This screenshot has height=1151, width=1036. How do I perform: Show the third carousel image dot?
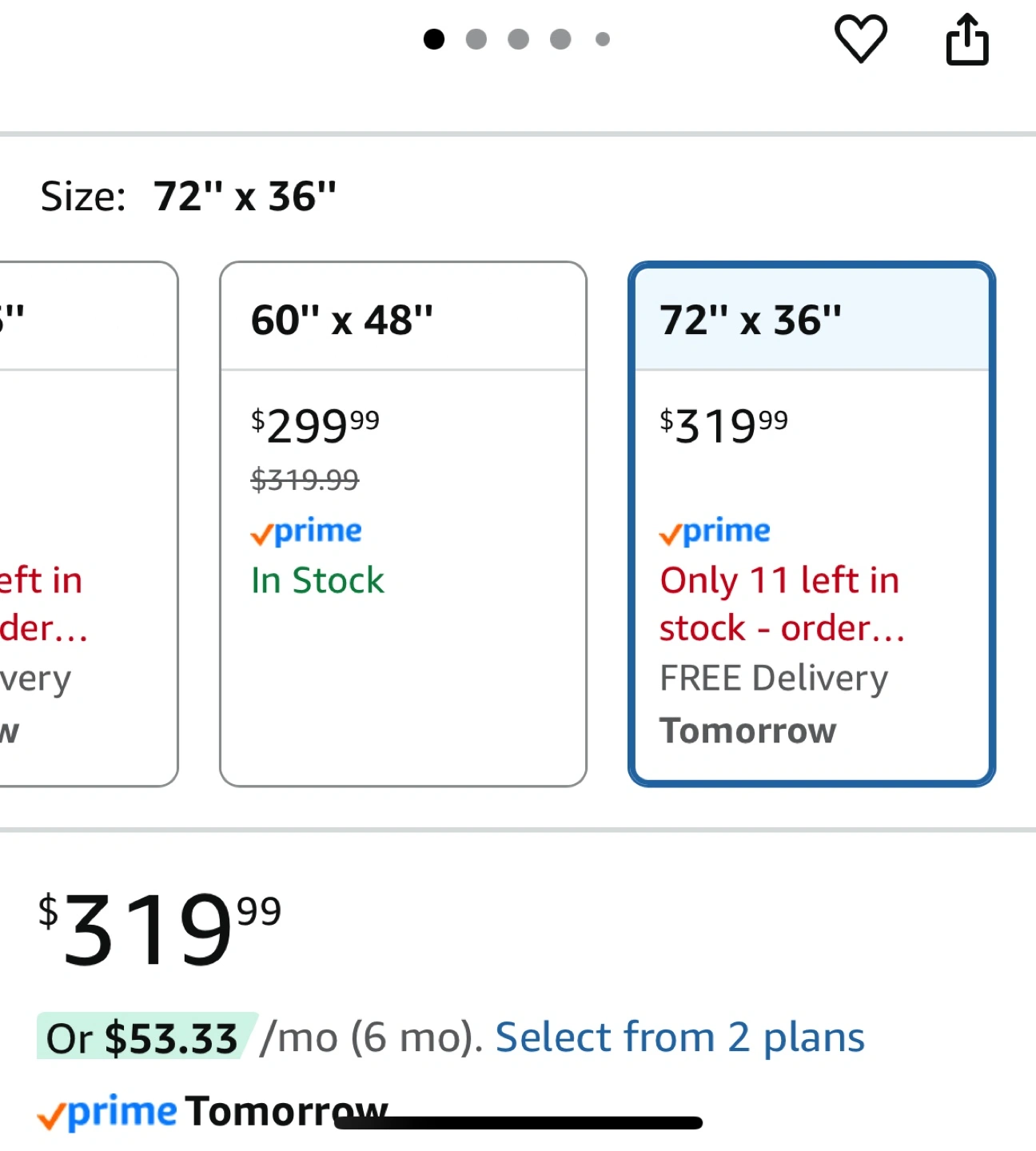[x=519, y=39]
